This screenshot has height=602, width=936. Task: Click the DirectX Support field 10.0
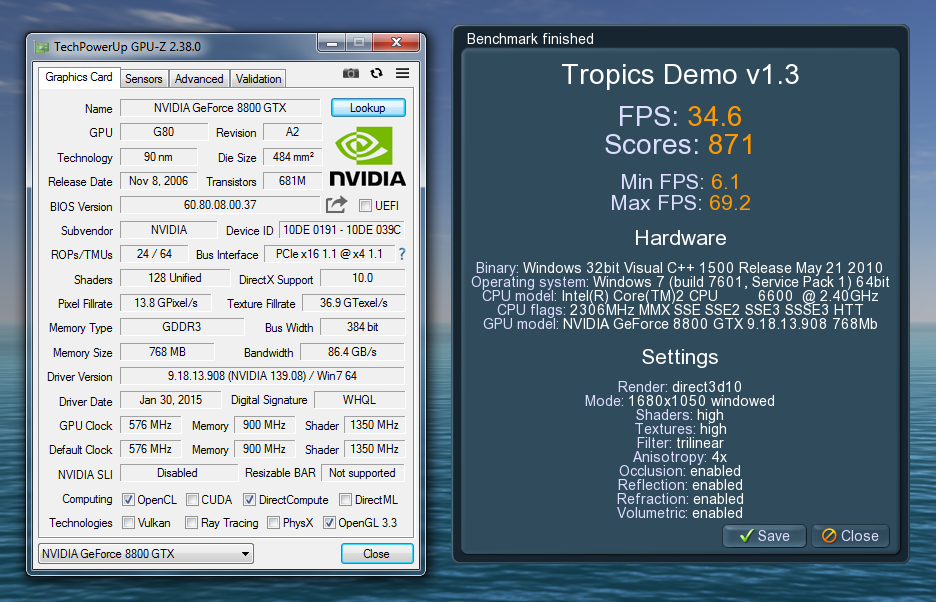pos(362,278)
